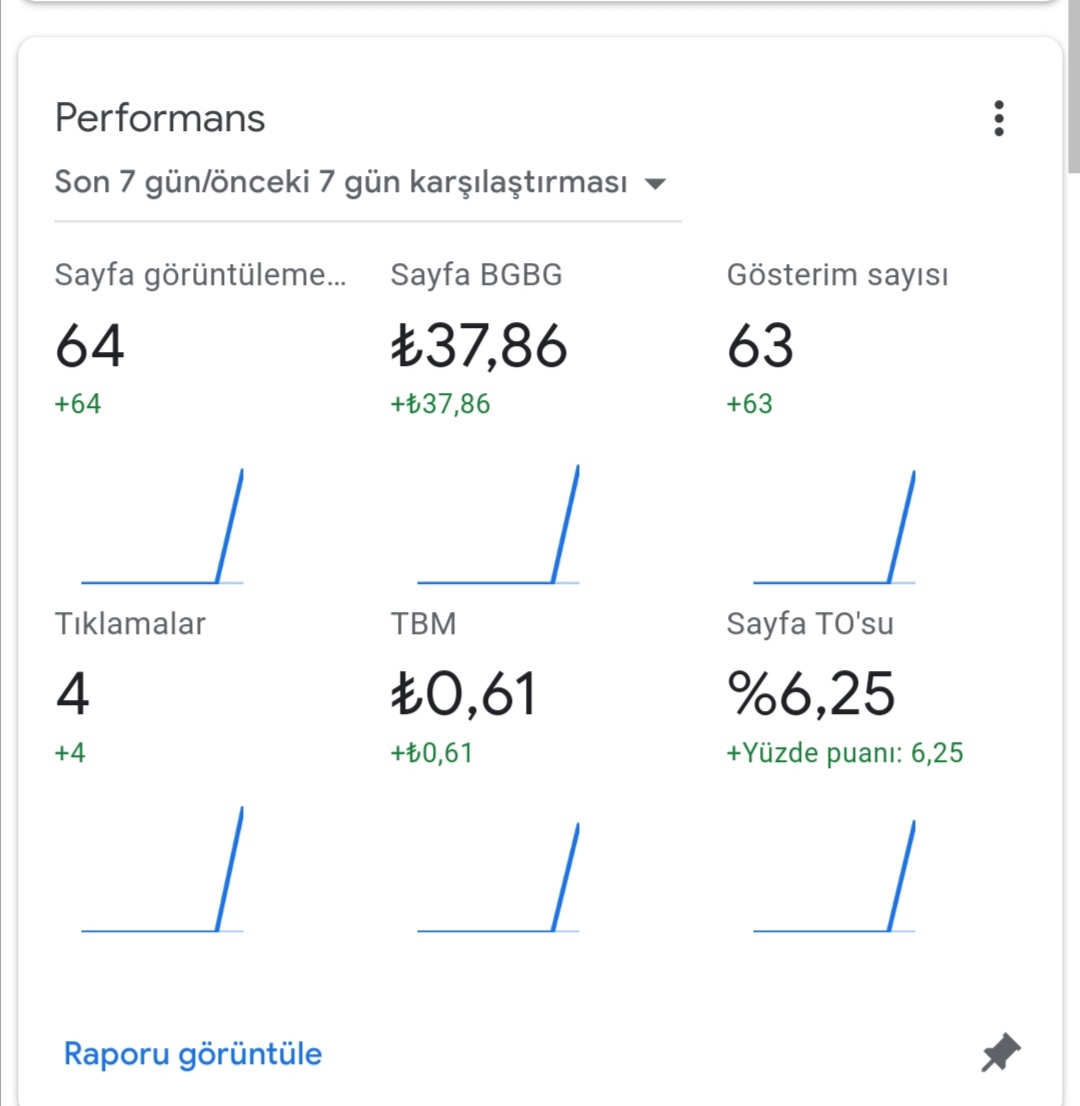Click the Sayfa BGBG sparkline chart
Image resolution: width=1080 pixels, height=1106 pixels.
tap(498, 525)
